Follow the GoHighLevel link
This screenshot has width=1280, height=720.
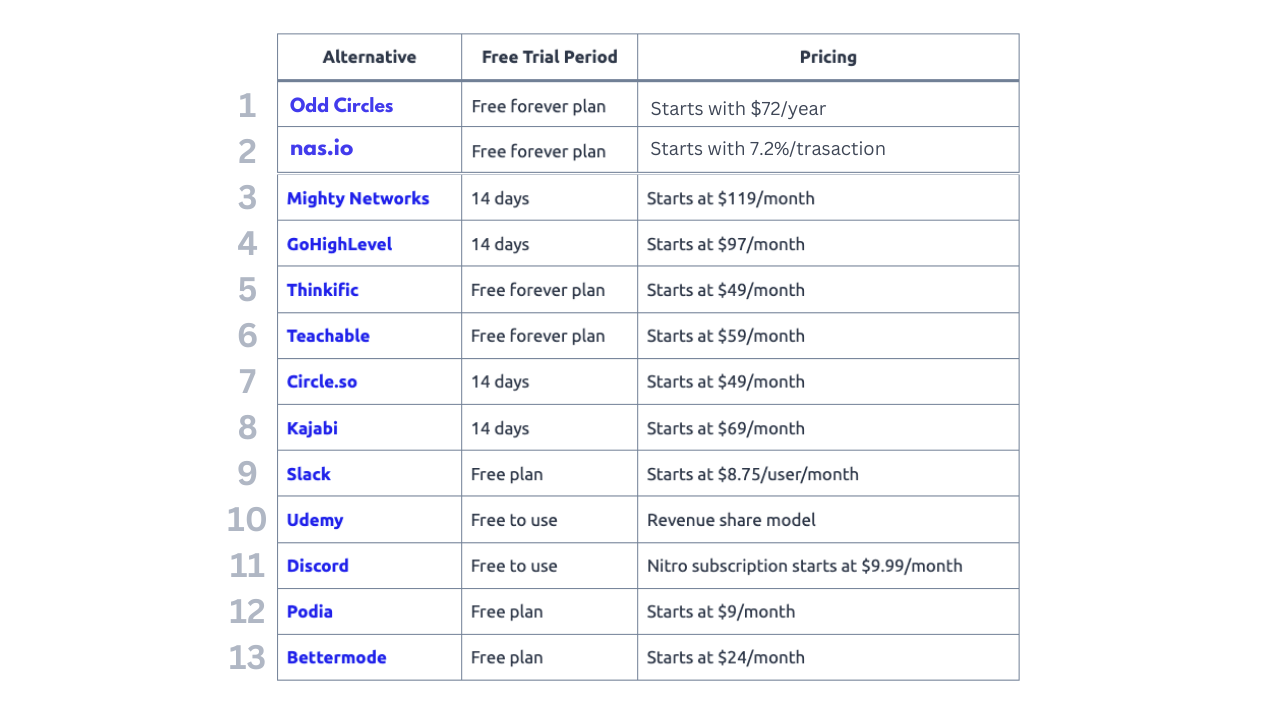(x=339, y=244)
